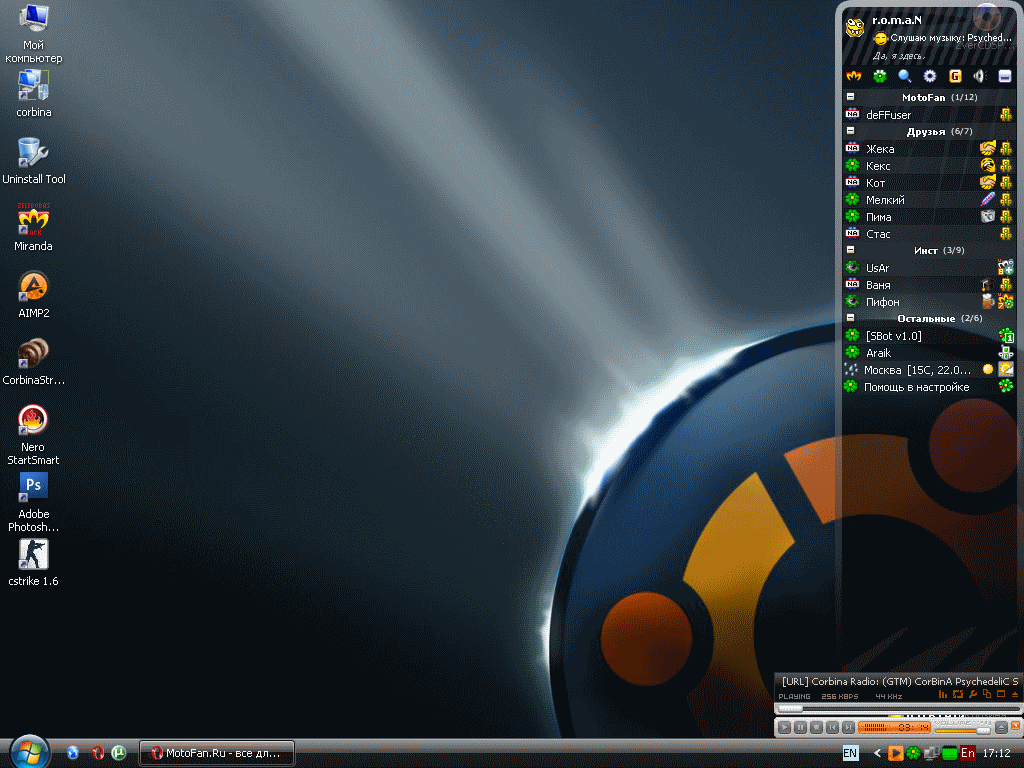
Task: Collapse the Друзья contact group
Action: click(850, 131)
